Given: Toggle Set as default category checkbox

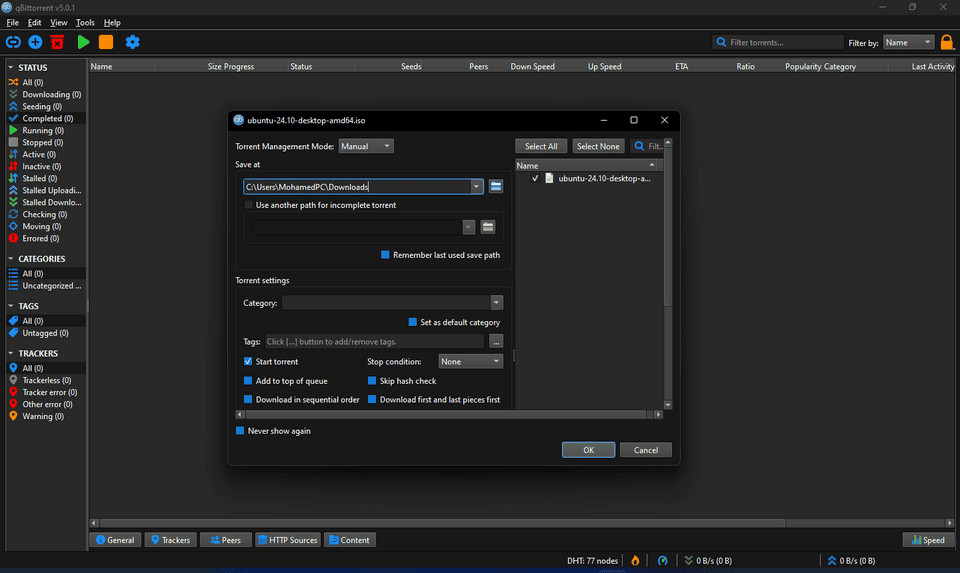Looking at the screenshot, I should click(x=413, y=322).
